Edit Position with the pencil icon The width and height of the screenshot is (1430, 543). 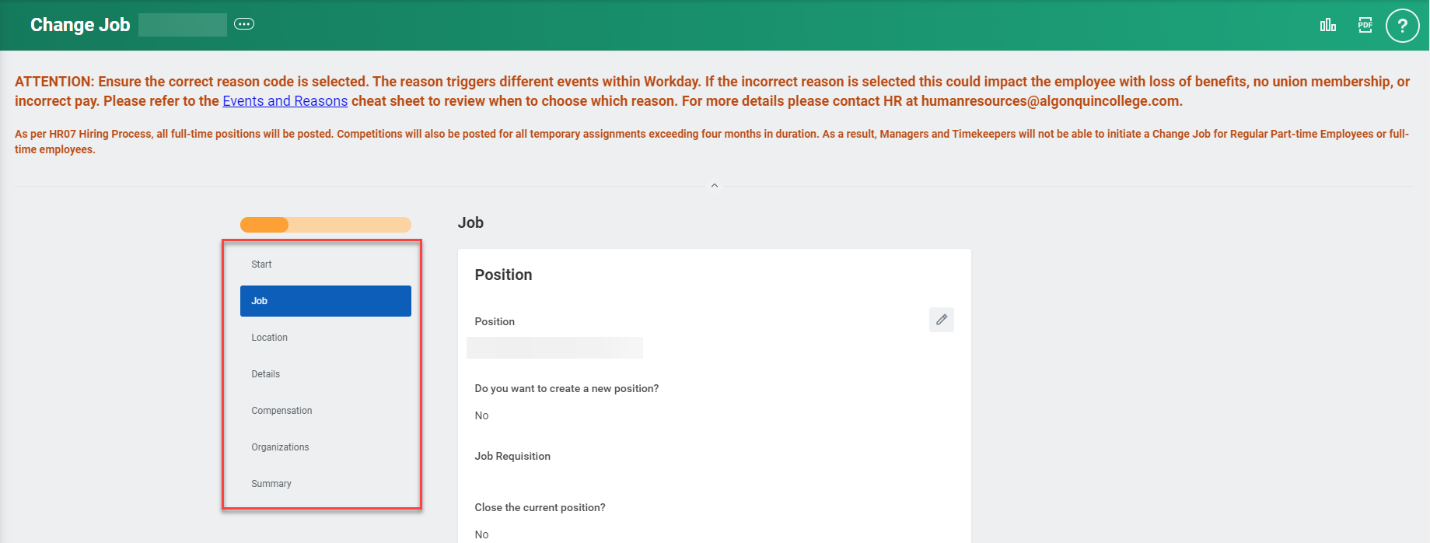(x=941, y=319)
